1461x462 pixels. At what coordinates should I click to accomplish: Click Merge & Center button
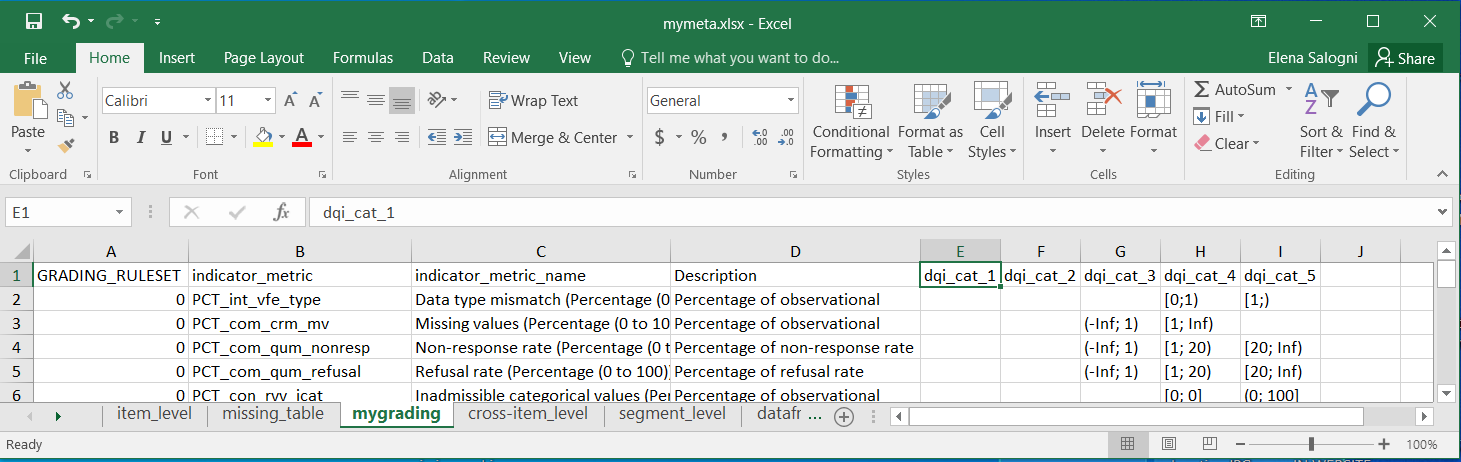[553, 138]
